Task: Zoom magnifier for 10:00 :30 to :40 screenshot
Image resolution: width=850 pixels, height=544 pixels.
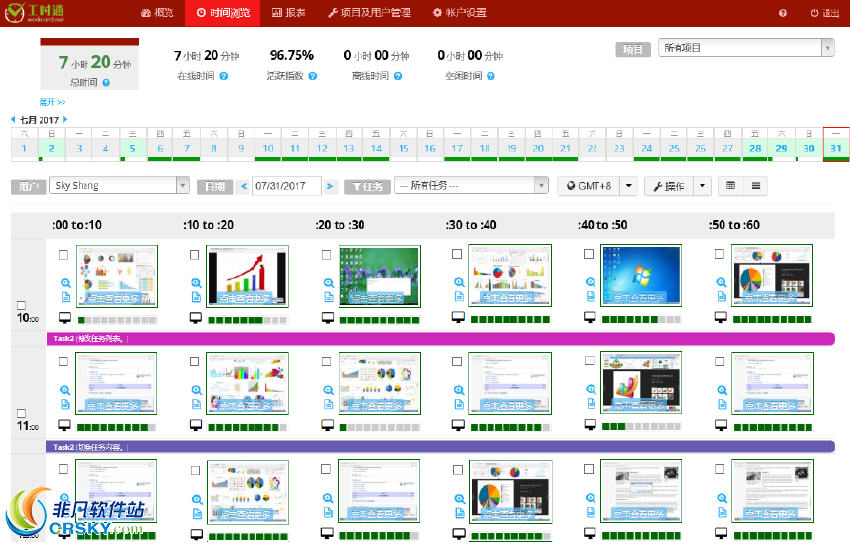Action: point(459,282)
